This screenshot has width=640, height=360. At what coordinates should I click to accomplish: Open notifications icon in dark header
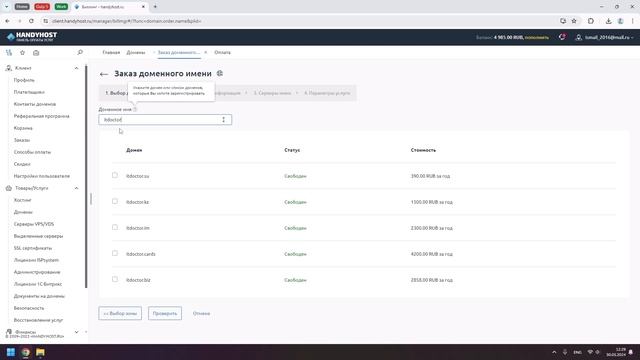coord(562,37)
